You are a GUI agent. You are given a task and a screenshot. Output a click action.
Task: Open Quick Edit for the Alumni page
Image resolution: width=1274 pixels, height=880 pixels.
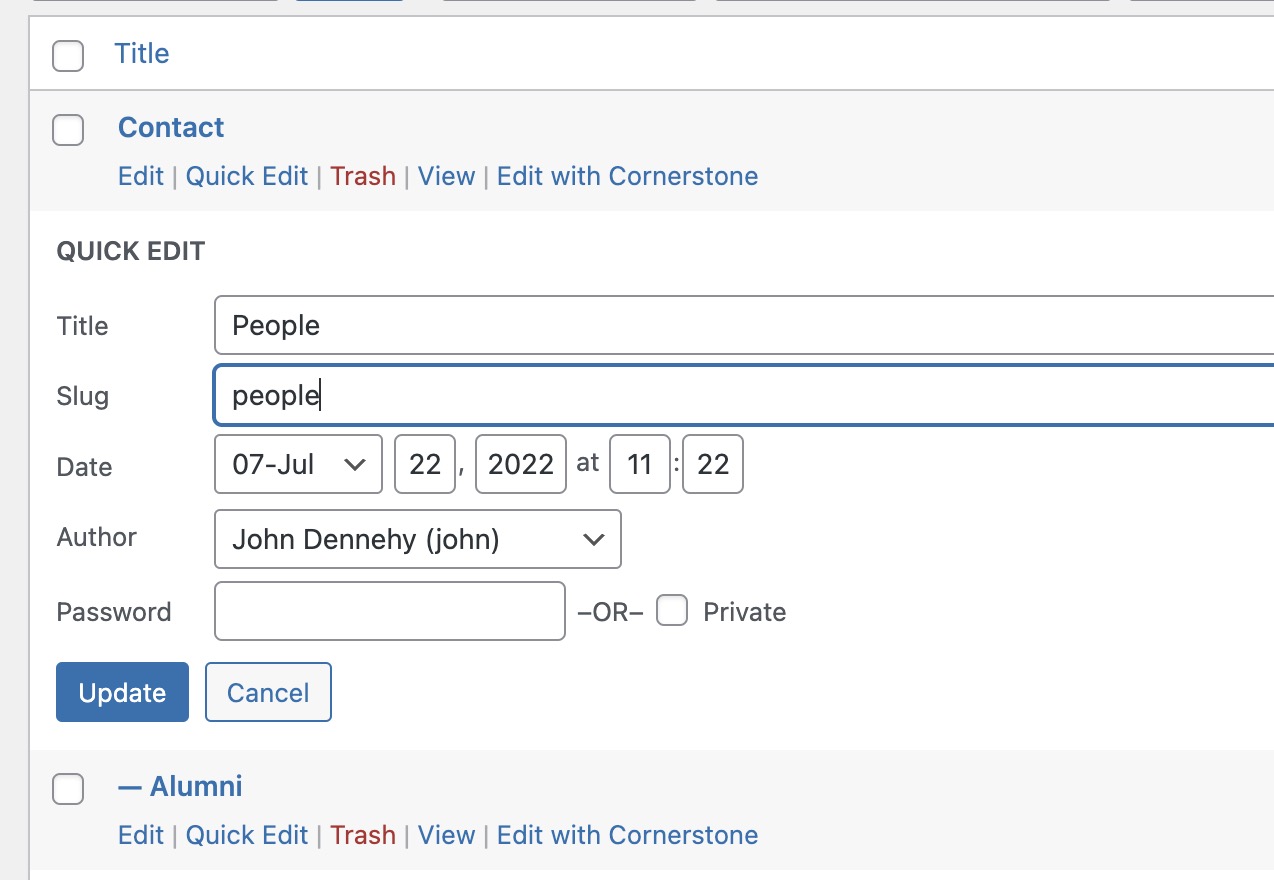pyautogui.click(x=247, y=835)
